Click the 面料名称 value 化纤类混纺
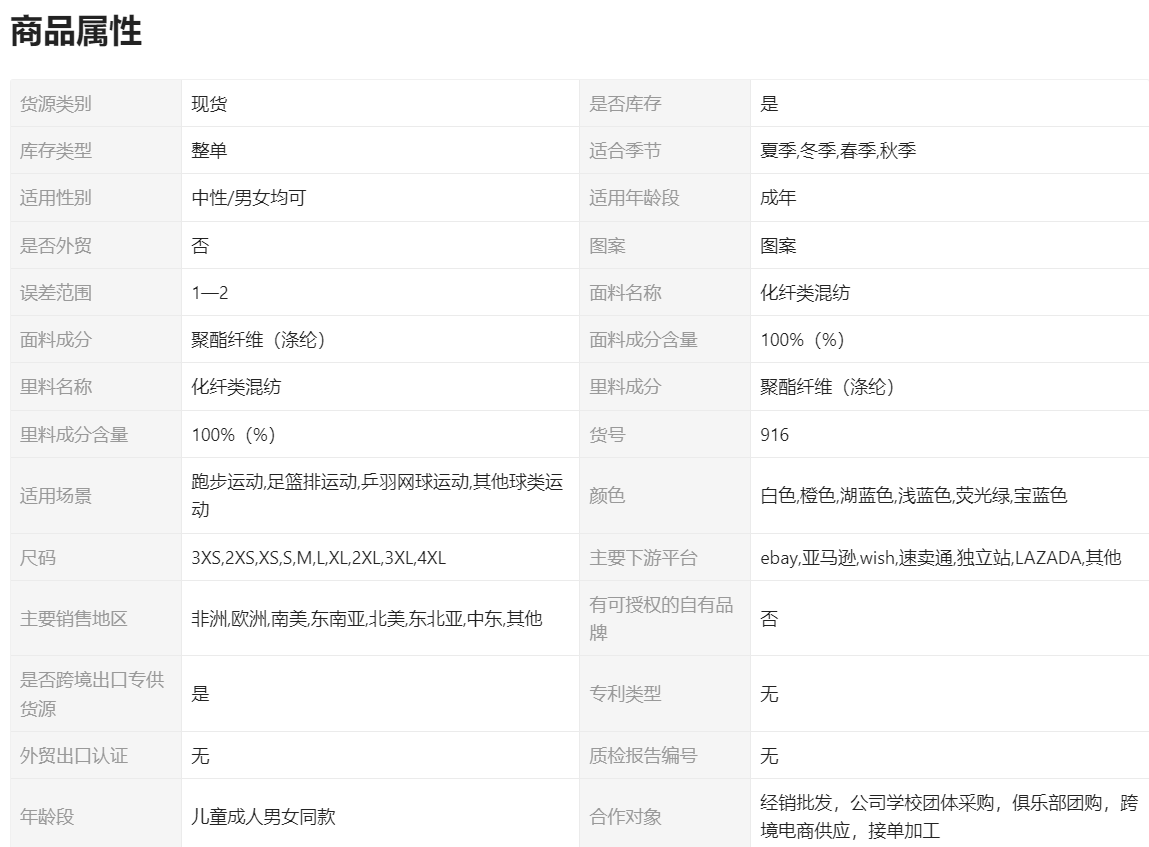Viewport: 1149px width, 847px height. point(805,293)
